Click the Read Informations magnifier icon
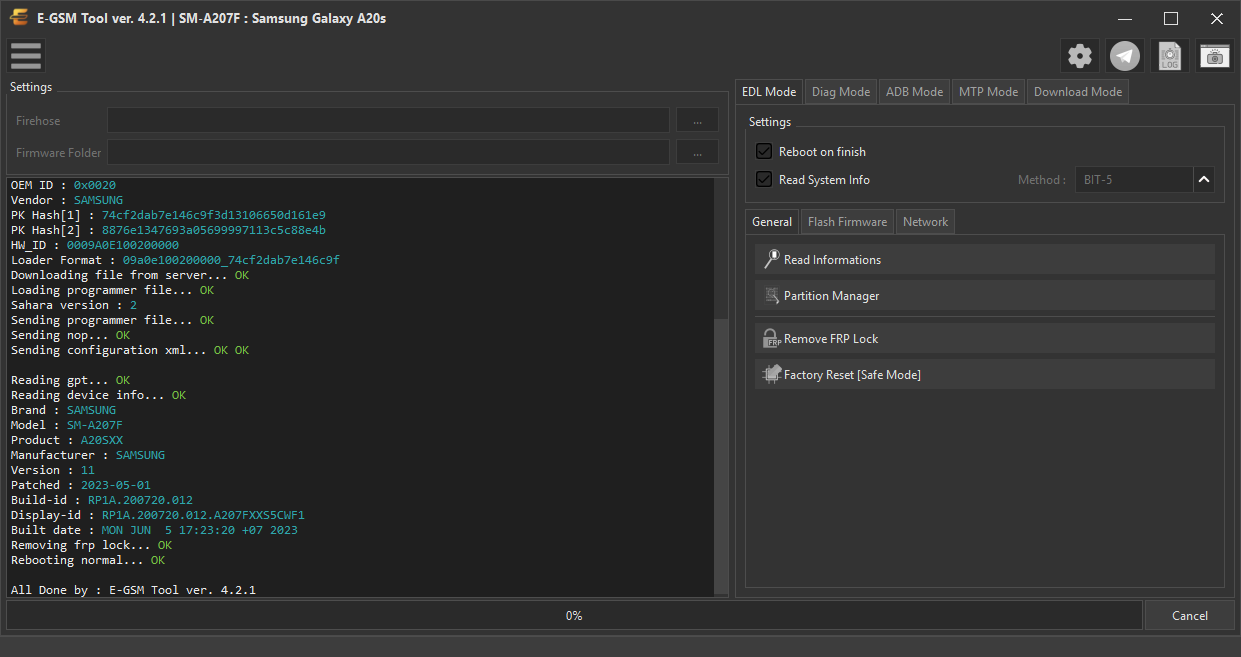 [771, 259]
